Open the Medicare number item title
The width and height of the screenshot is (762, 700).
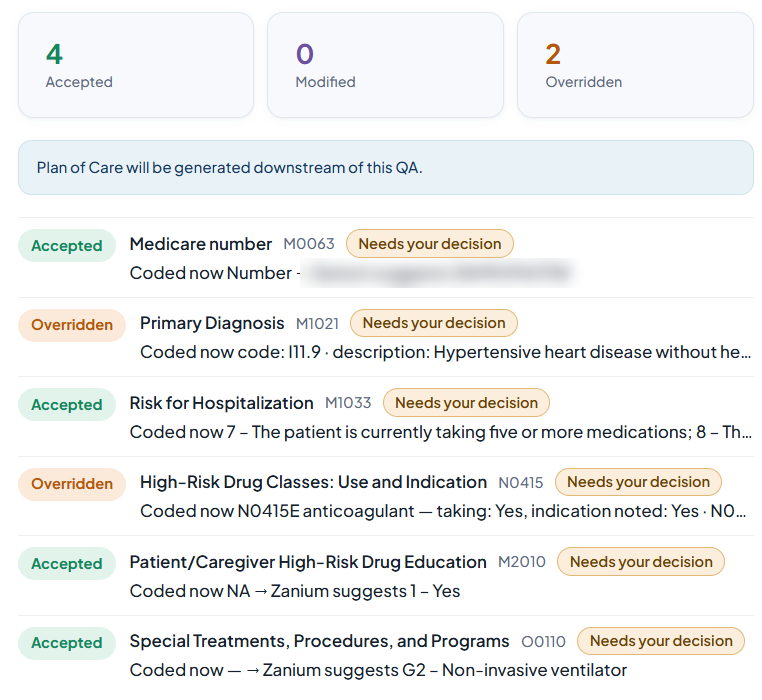click(x=201, y=244)
